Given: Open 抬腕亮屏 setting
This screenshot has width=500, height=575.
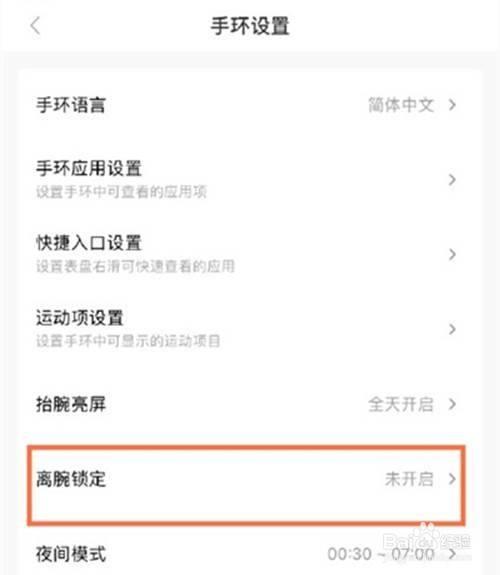Looking at the screenshot, I should coord(249,404).
